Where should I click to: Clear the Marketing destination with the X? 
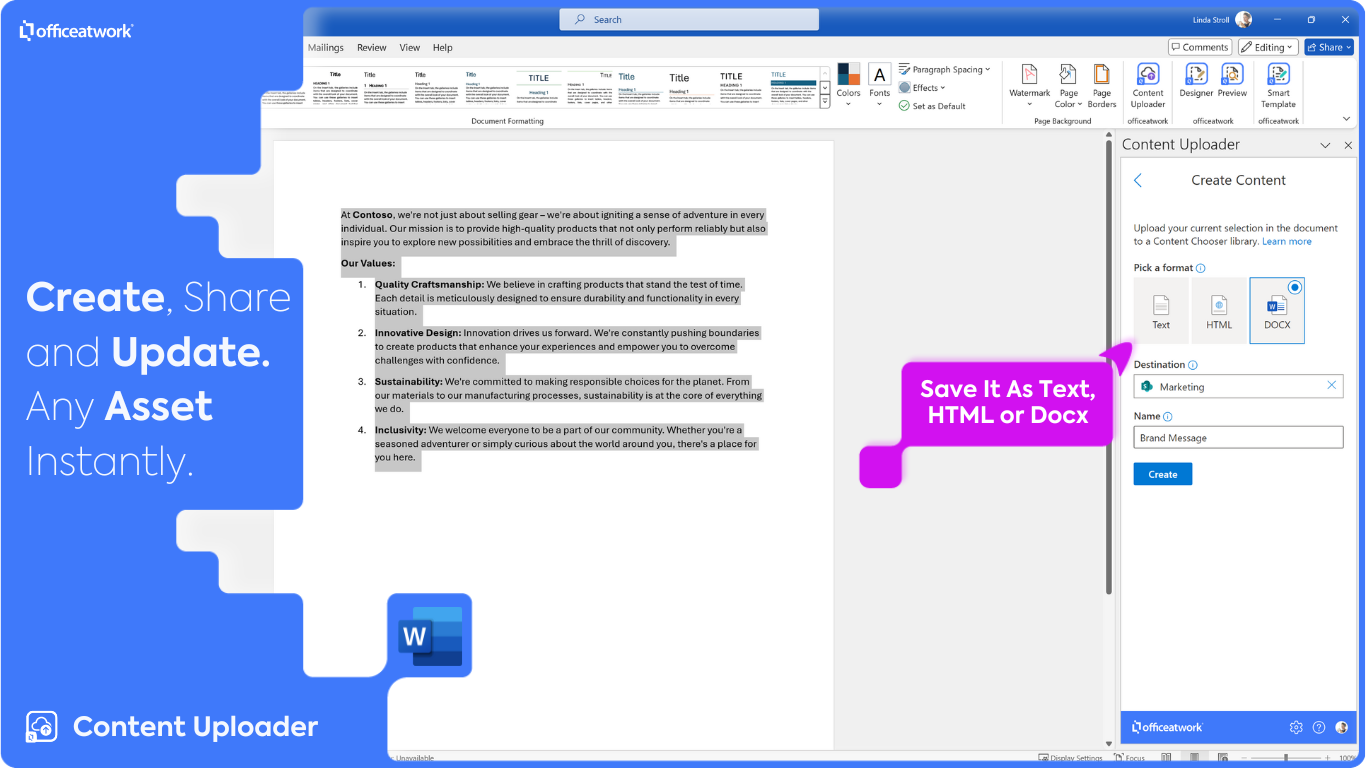(1331, 385)
